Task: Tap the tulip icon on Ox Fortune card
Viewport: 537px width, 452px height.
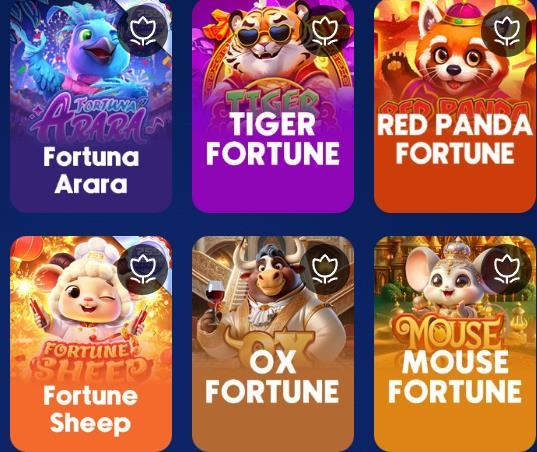Action: (x=325, y=270)
